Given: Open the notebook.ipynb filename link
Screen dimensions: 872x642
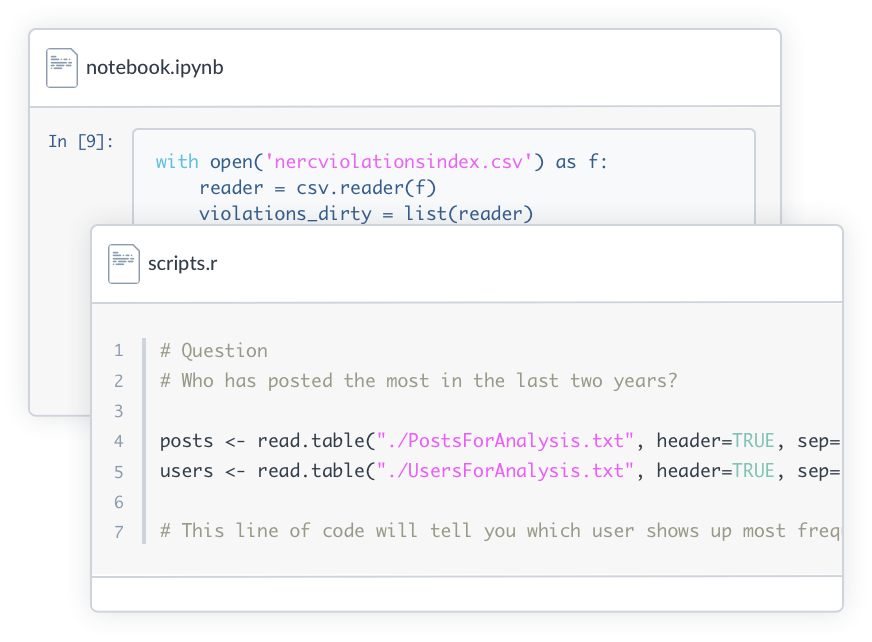Looking at the screenshot, I should [x=154, y=68].
